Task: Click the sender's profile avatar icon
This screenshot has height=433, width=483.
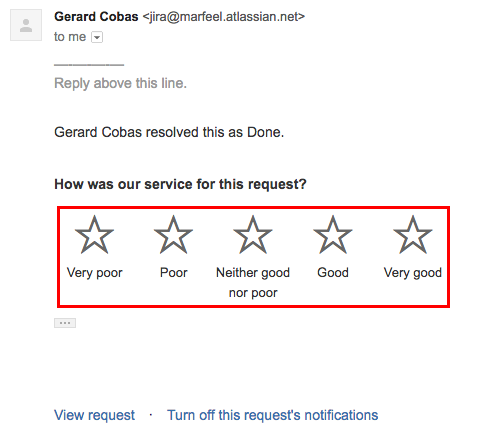Action: pyautogui.click(x=26, y=25)
